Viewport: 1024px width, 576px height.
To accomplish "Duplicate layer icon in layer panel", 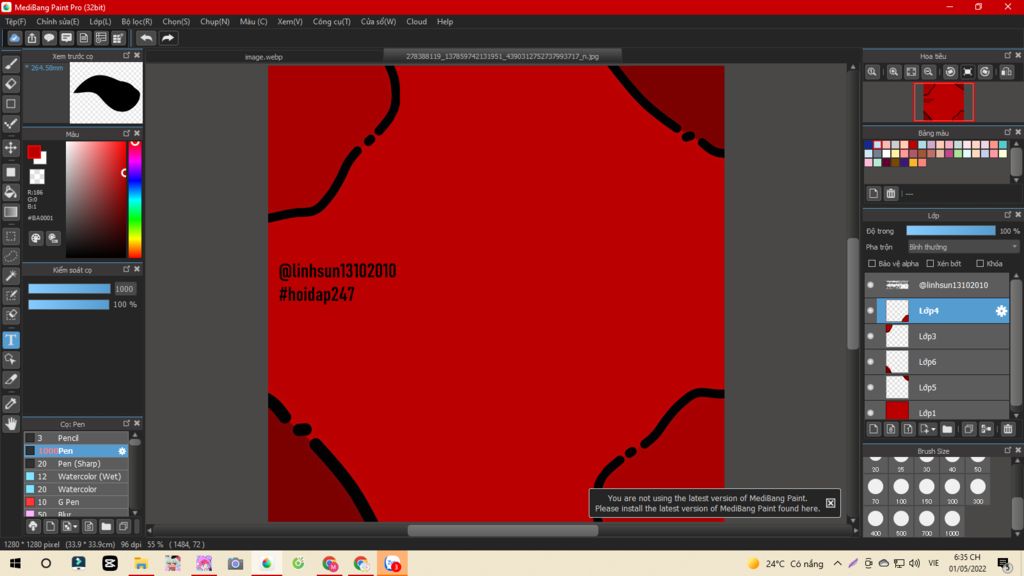I will [968, 429].
